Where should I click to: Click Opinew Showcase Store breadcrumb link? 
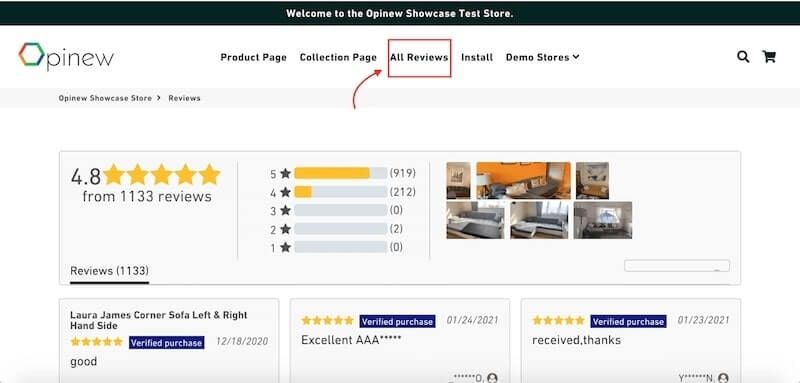[105, 98]
